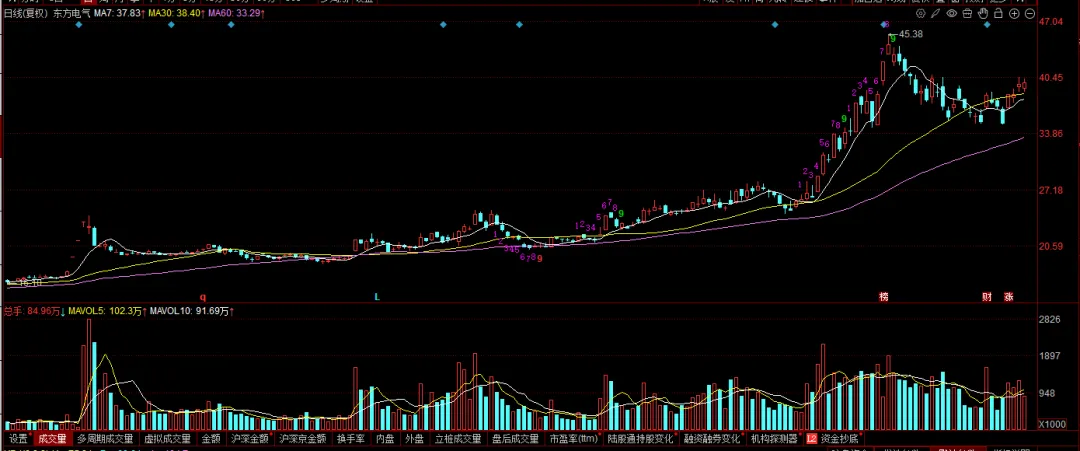Click the 33.86 price axis value
1080x451 pixels.
pos(1050,134)
